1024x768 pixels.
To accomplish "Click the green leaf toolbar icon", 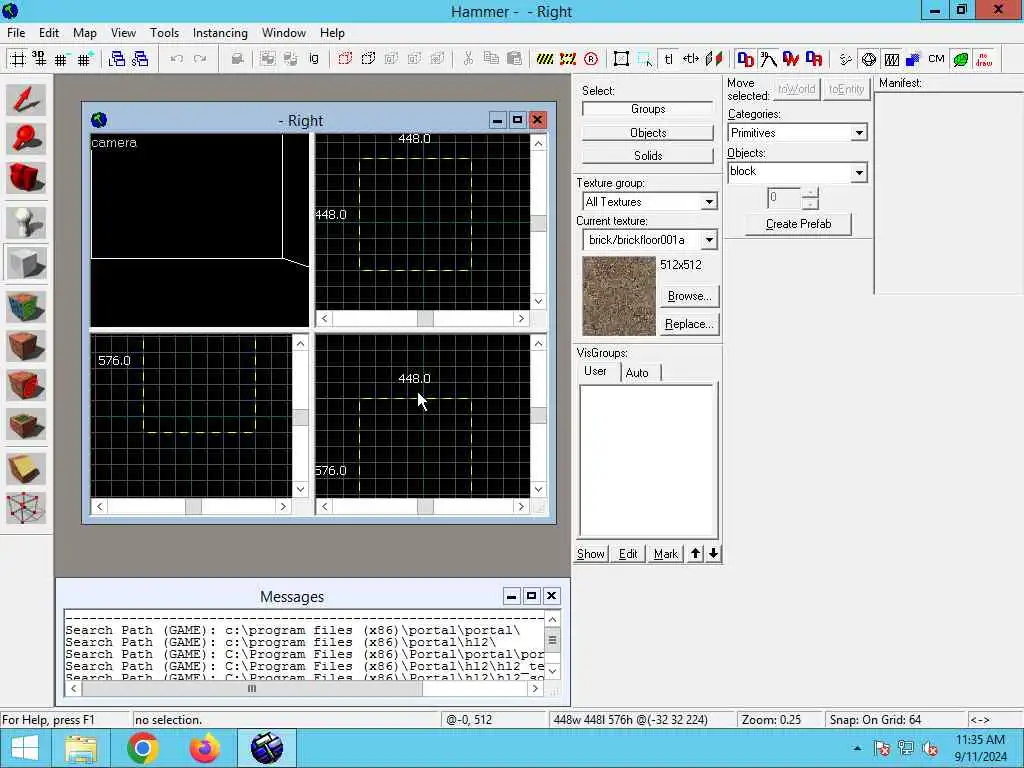I will point(961,59).
